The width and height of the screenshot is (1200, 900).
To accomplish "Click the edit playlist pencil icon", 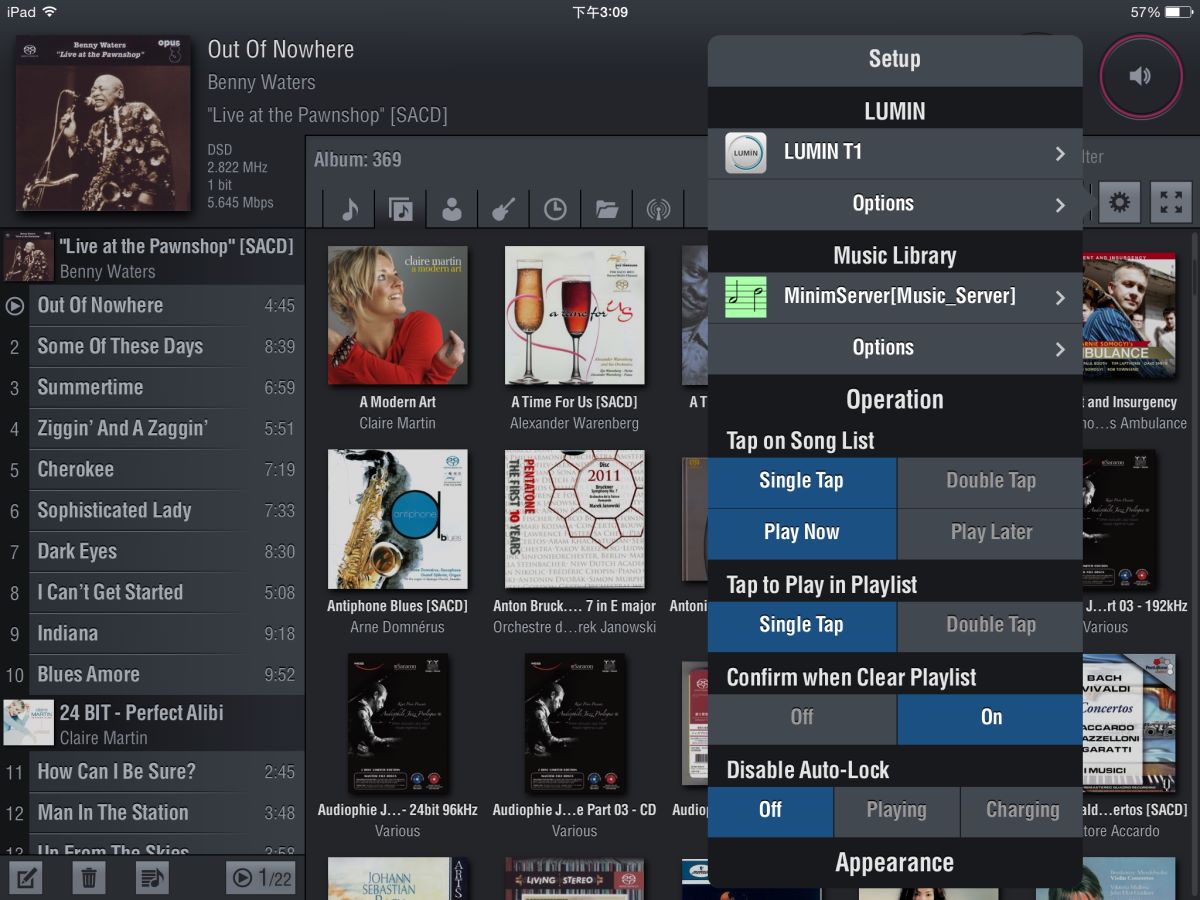I will coord(27,878).
